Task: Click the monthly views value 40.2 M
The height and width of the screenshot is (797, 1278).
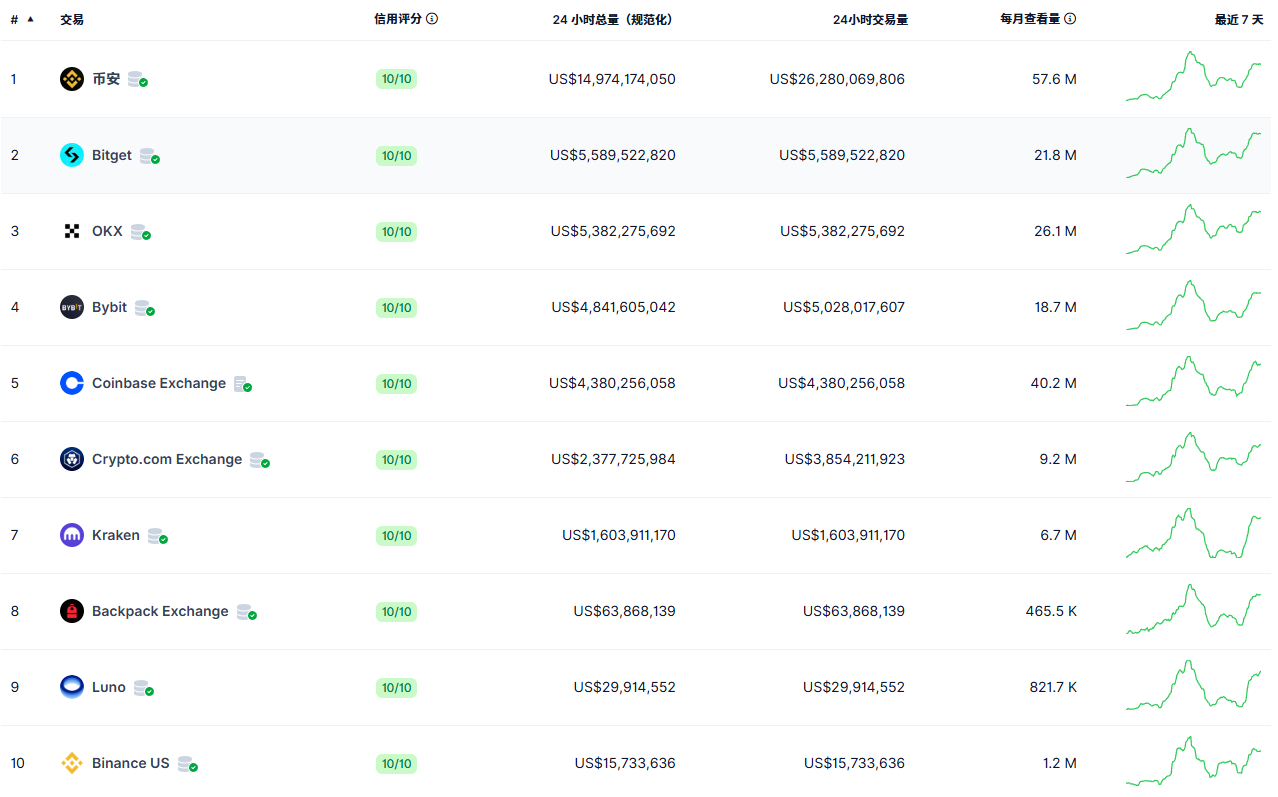Action: tap(1054, 383)
